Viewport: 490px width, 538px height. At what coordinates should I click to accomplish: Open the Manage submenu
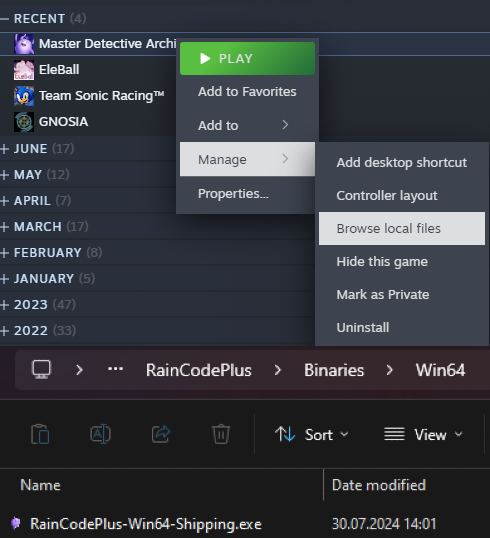coord(247,159)
